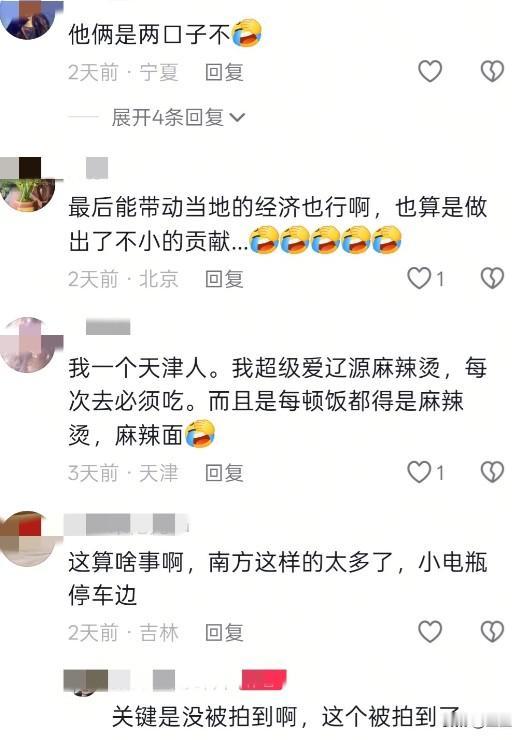Reply to the Jilin comment via 回复
Viewport: 524px width, 740px height.
(x=224, y=632)
